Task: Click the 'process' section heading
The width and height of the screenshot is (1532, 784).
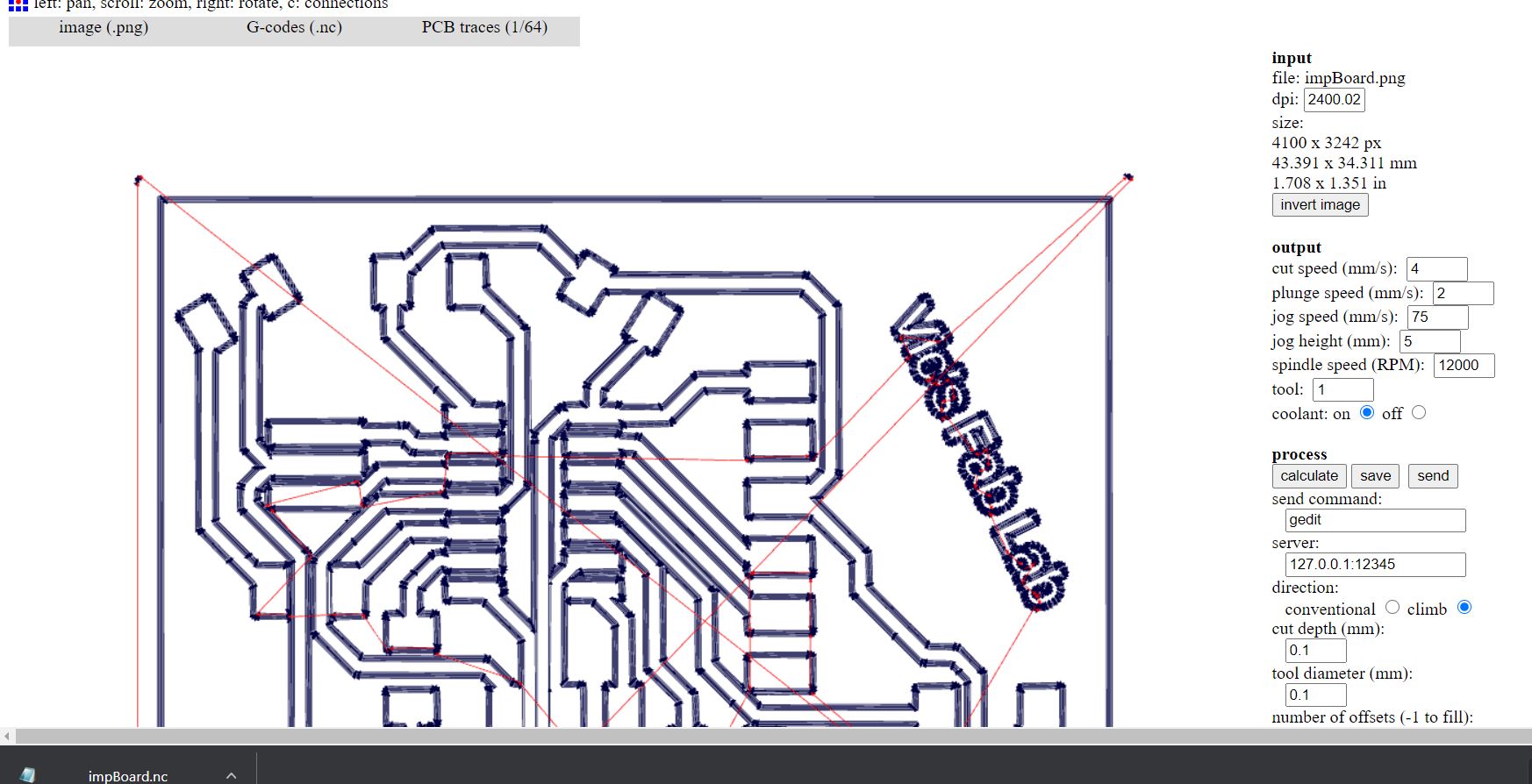Action: coord(1299,454)
